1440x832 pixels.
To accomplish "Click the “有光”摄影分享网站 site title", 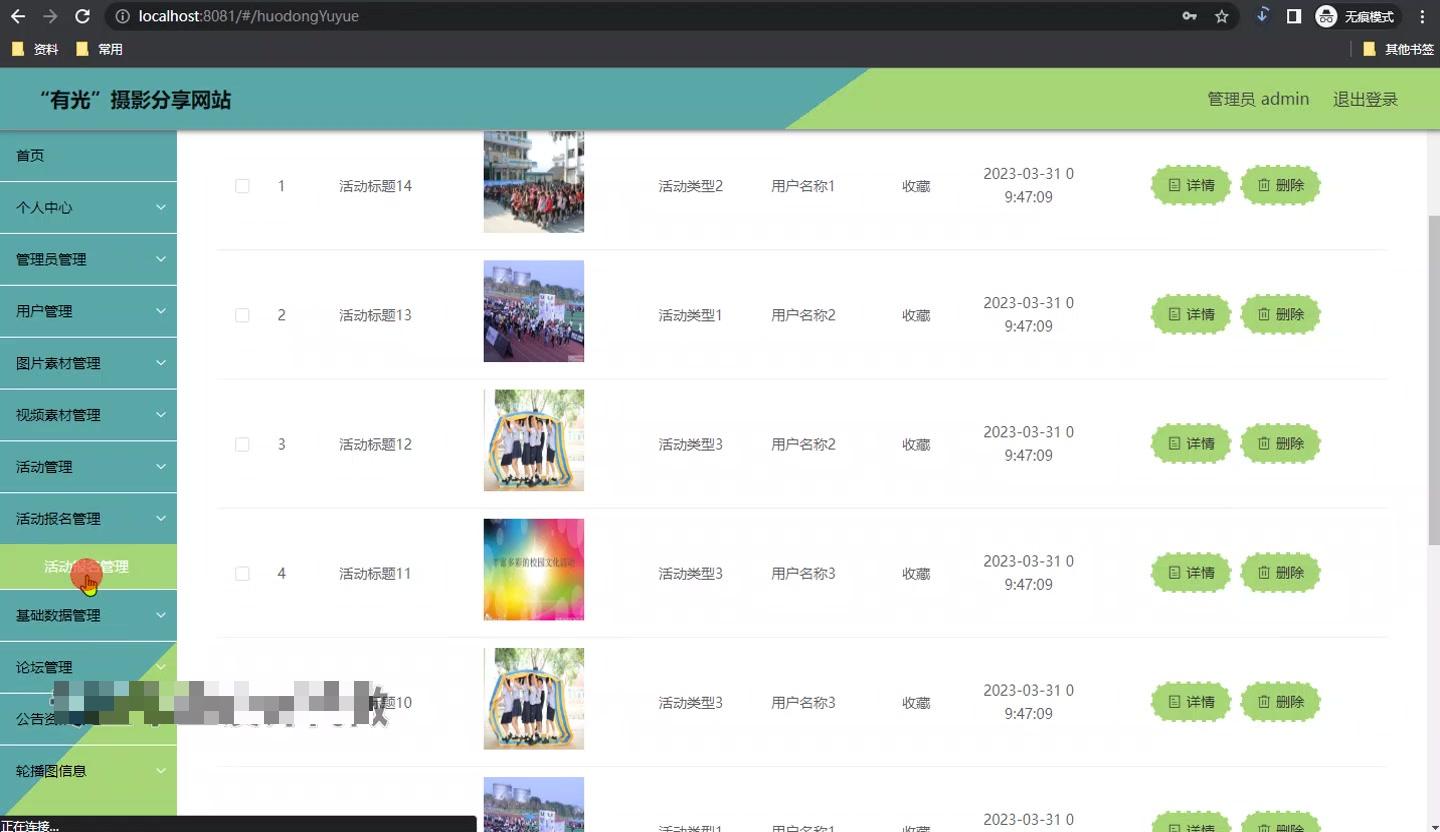I will (x=135, y=99).
